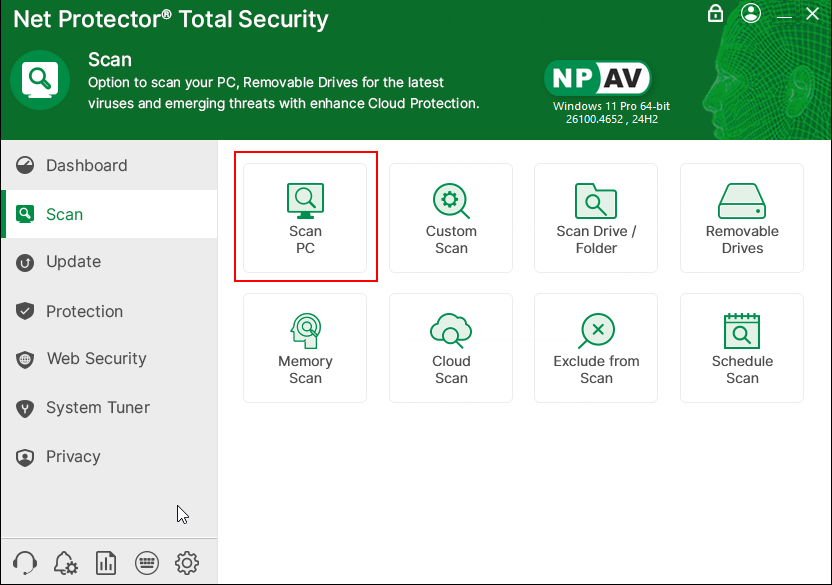The height and width of the screenshot is (585, 832).
Task: Open settings with the gear icon
Action: [x=187, y=563]
